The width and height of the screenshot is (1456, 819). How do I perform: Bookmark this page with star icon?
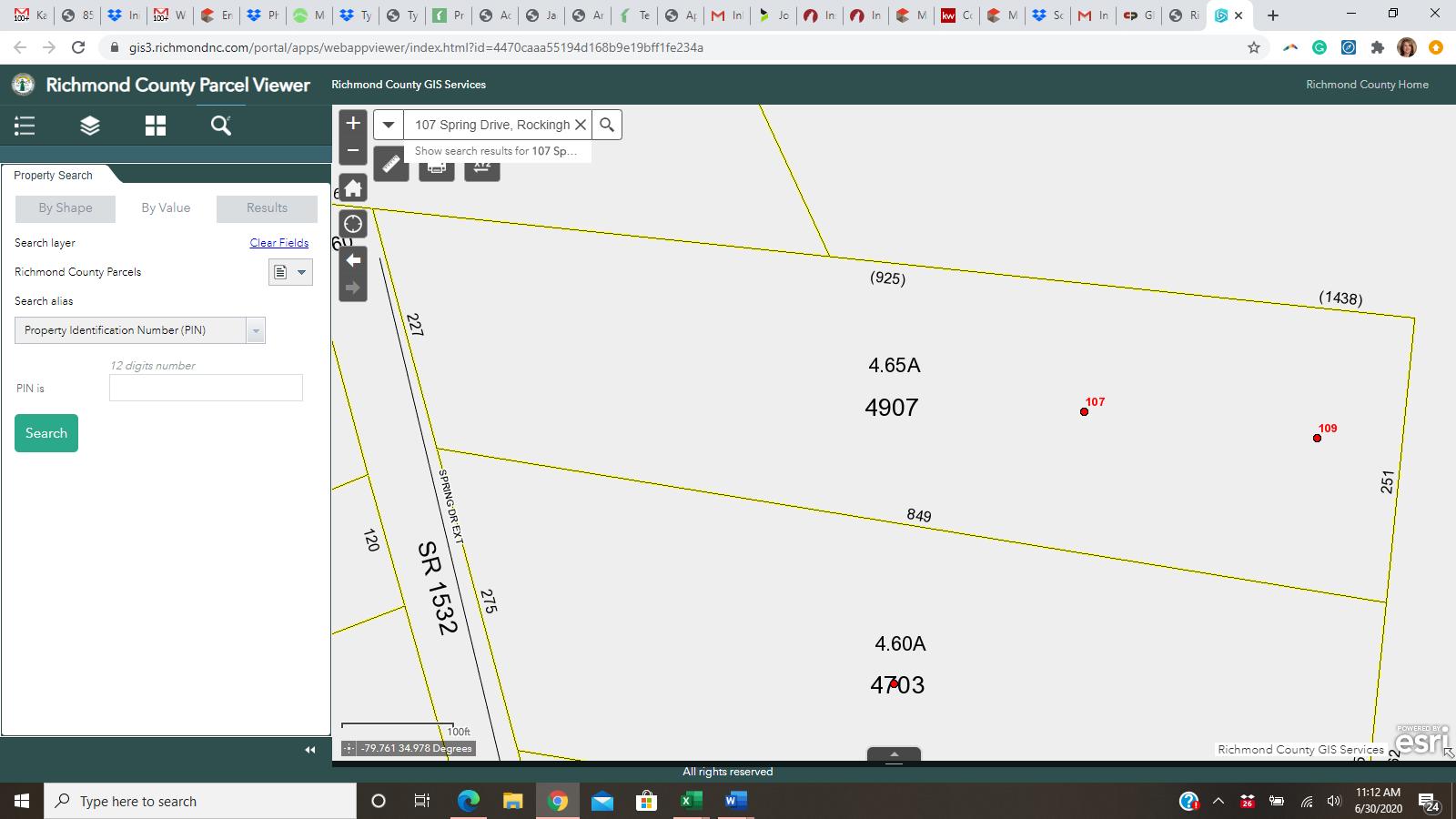[1254, 47]
